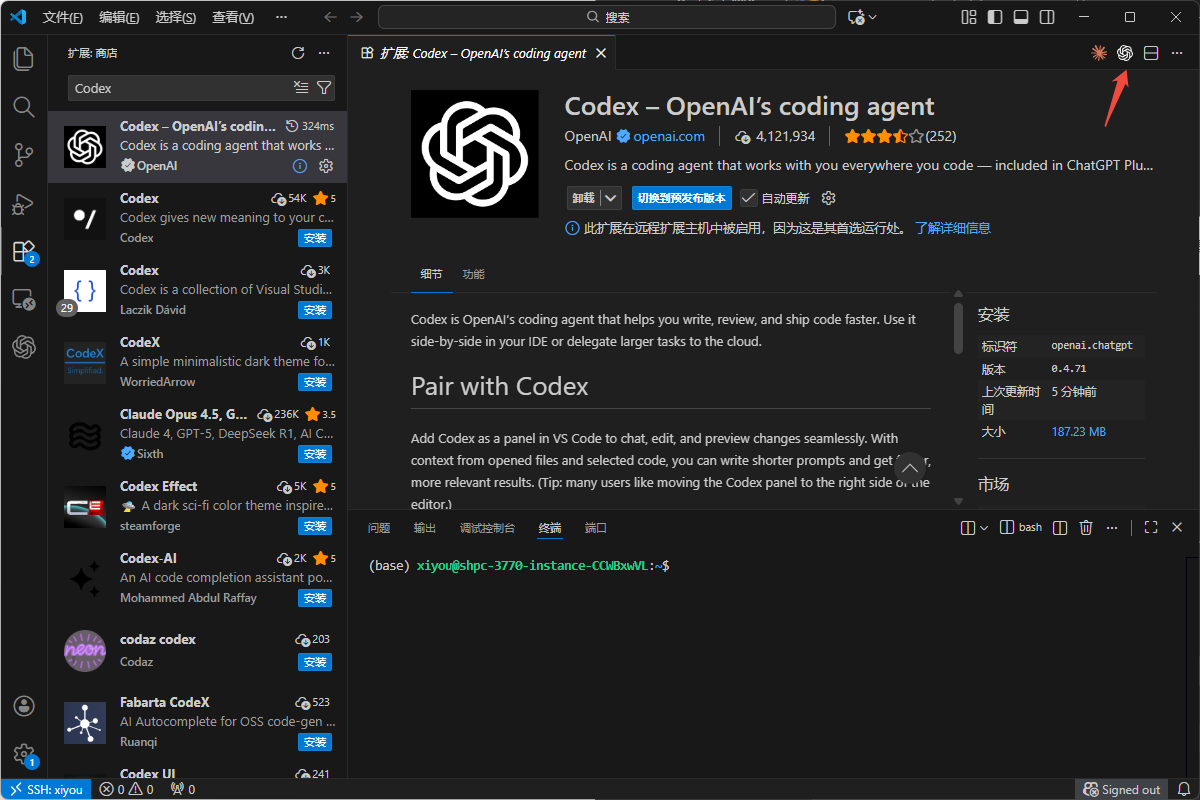Image resolution: width=1200 pixels, height=800 pixels.
Task: Follow the learn more link
Action: [x=953, y=228]
